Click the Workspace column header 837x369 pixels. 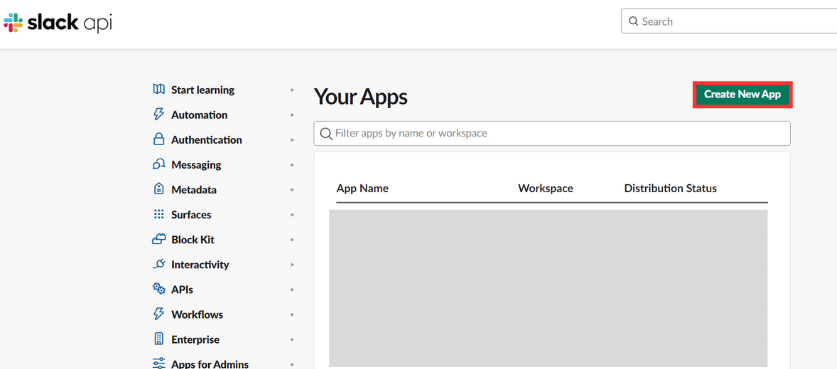pos(546,188)
